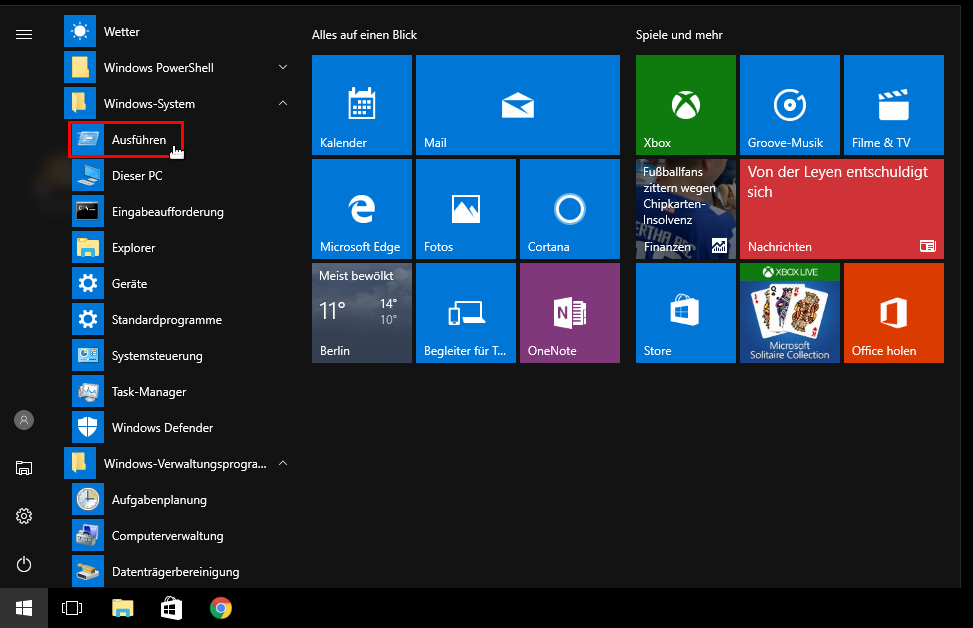Image resolution: width=973 pixels, height=628 pixels.
Task: Open Systemsteuerung icon
Action: [x=87, y=355]
